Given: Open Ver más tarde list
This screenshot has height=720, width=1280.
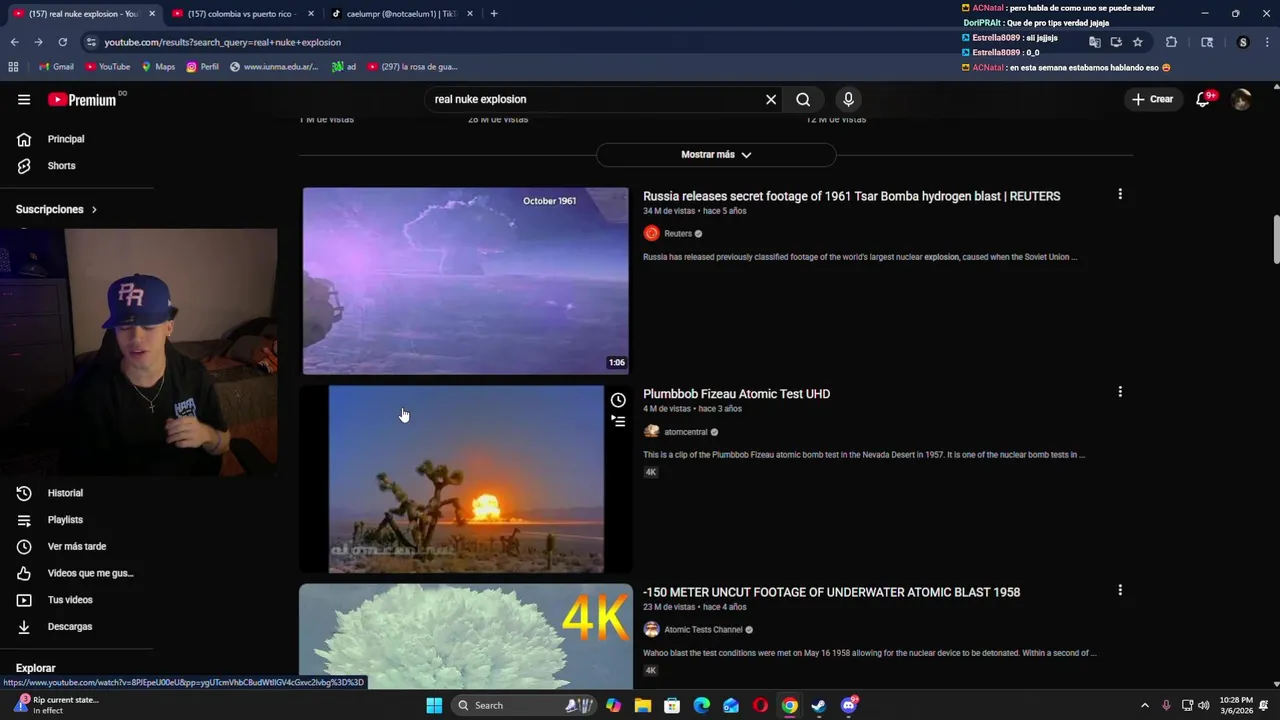Looking at the screenshot, I should (x=77, y=546).
